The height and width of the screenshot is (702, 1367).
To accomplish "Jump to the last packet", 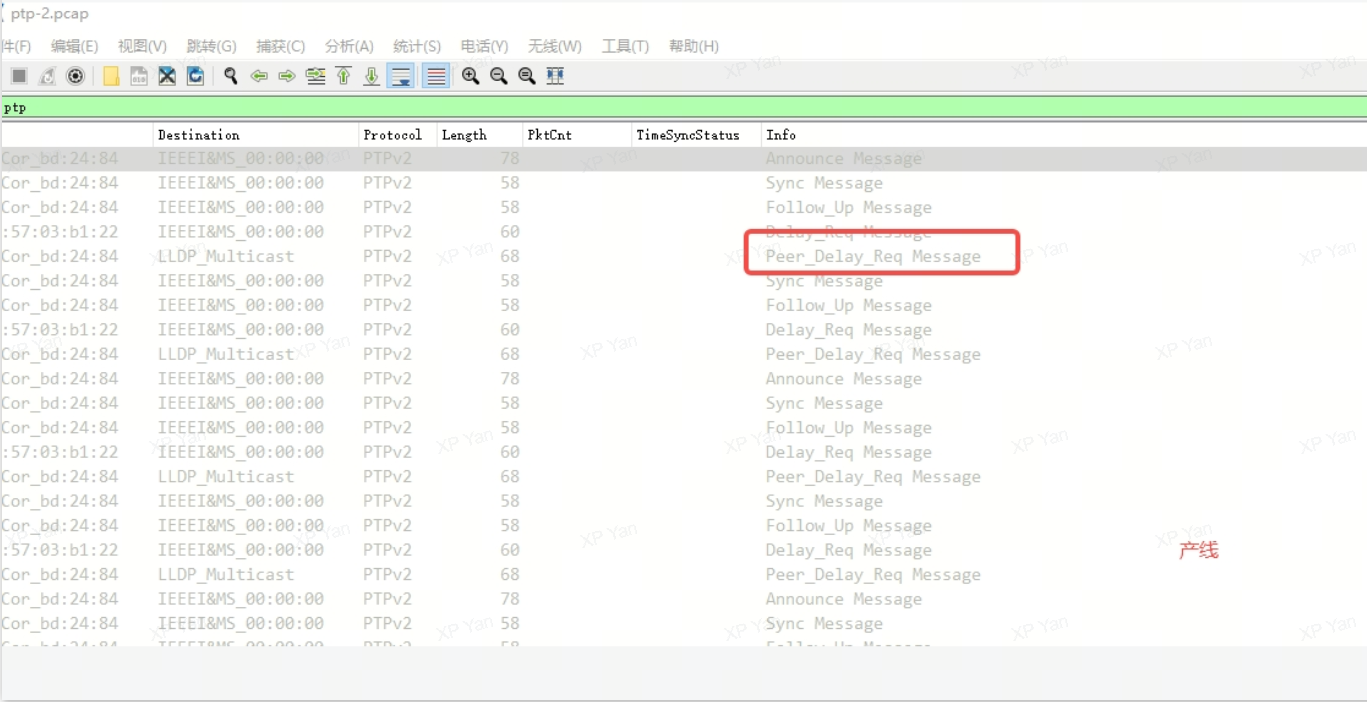I will (371, 76).
